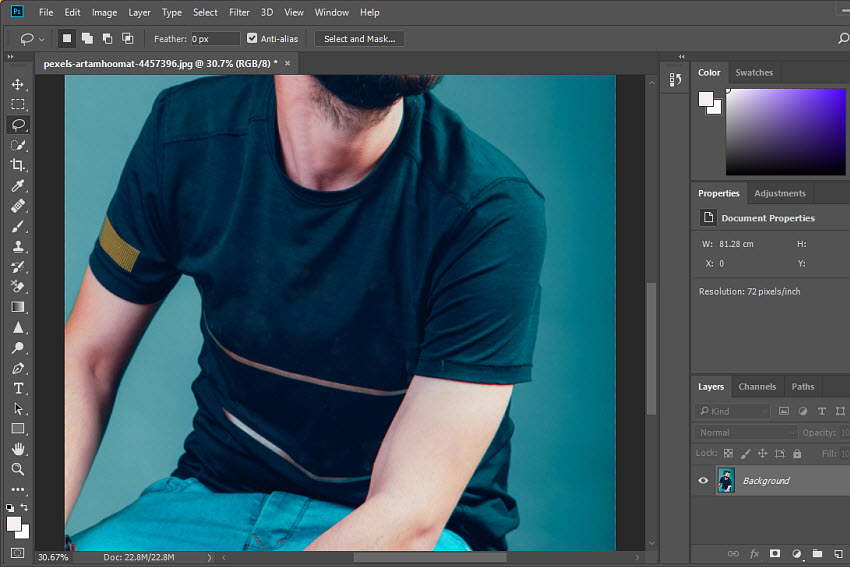This screenshot has width=850, height=567.
Task: Select the Clone Stamp tool
Action: coord(18,247)
